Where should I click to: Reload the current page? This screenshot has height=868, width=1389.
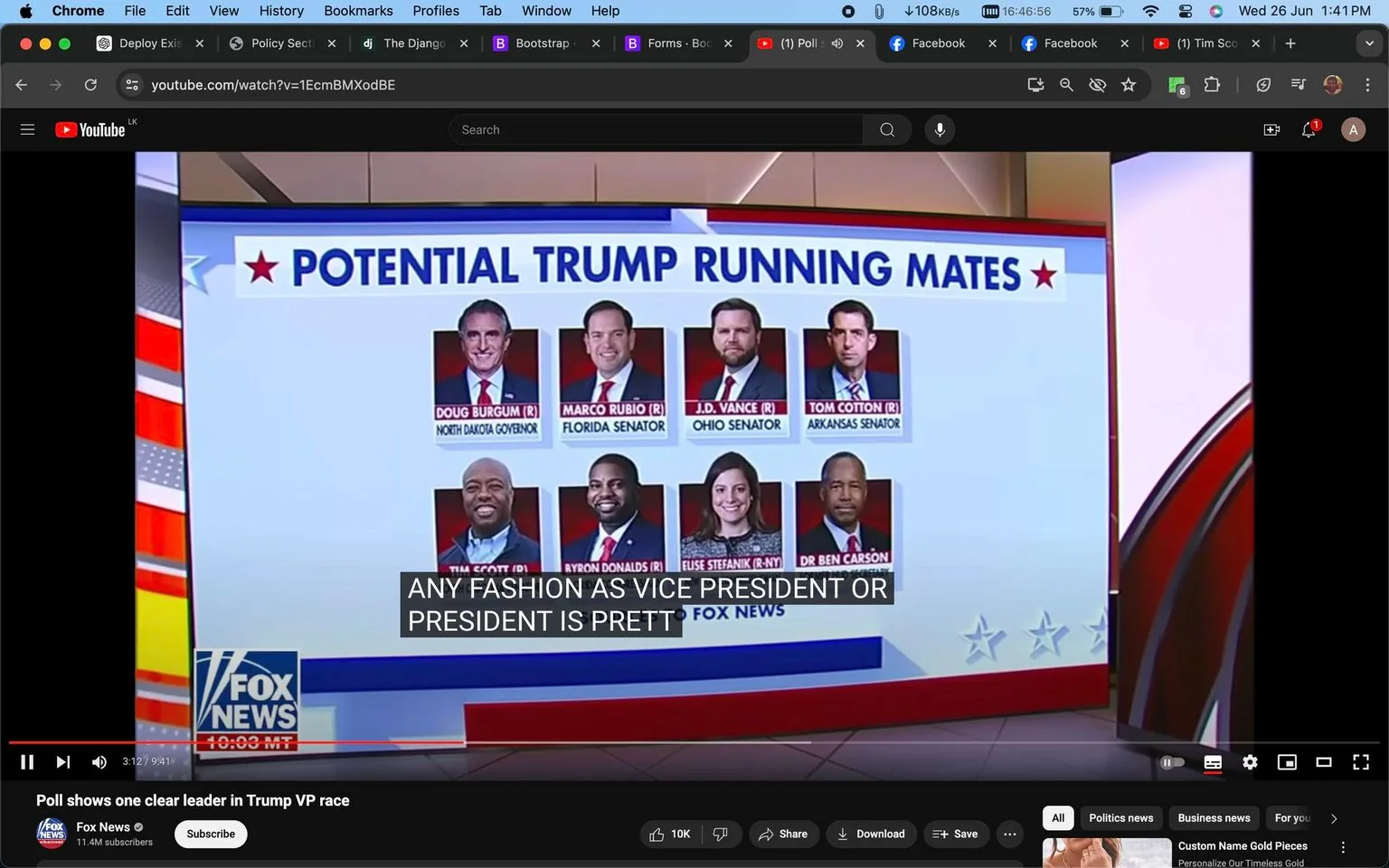[x=90, y=84]
